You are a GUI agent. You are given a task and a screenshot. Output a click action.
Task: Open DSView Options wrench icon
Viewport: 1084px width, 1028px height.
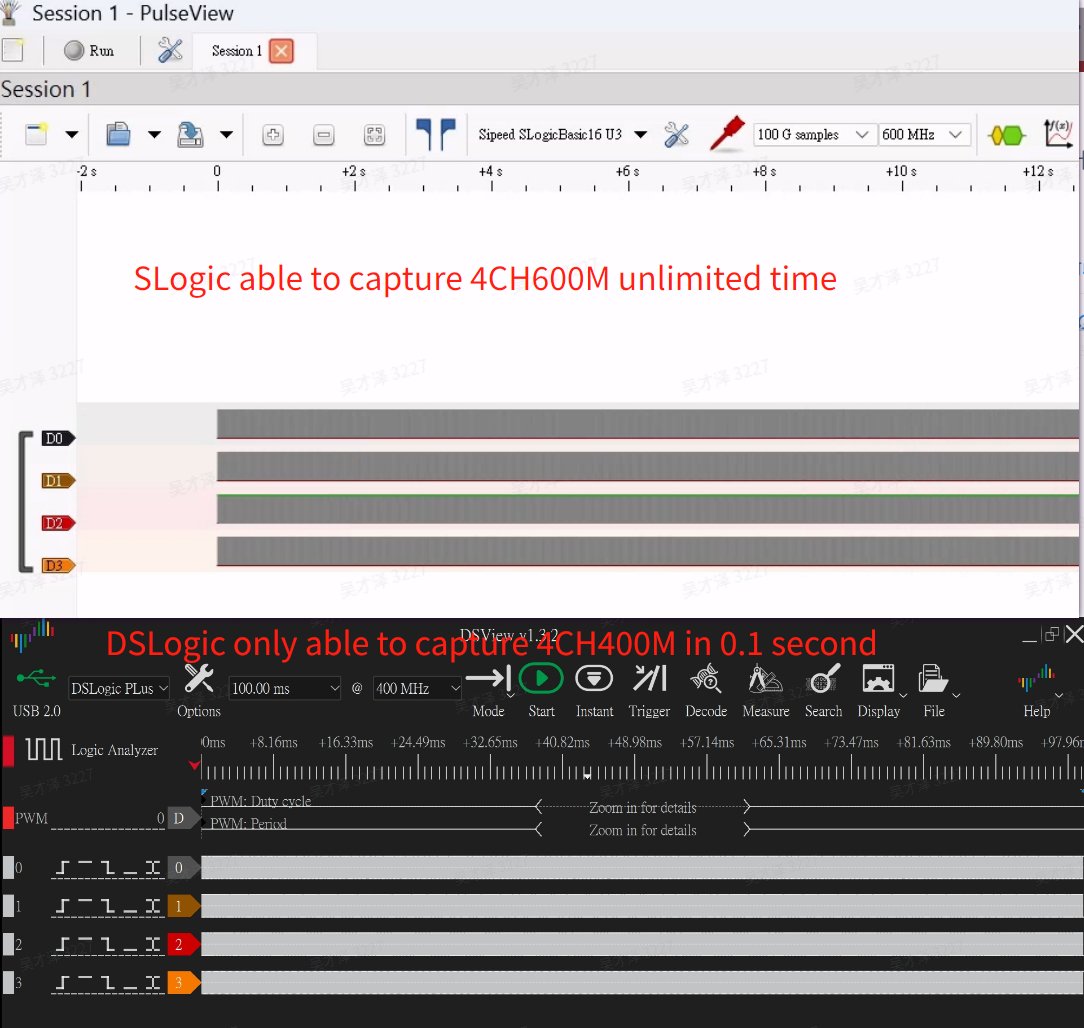198,679
